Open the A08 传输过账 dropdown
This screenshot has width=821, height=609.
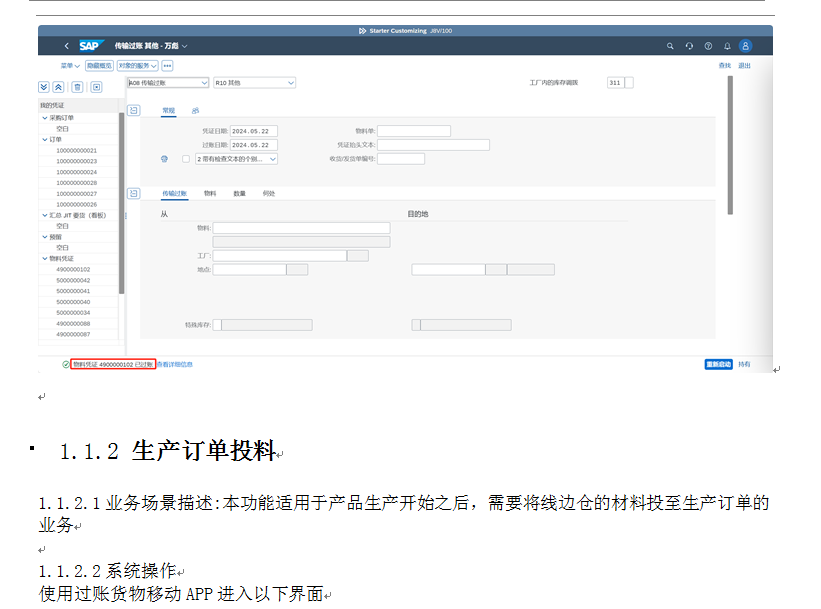[204, 83]
